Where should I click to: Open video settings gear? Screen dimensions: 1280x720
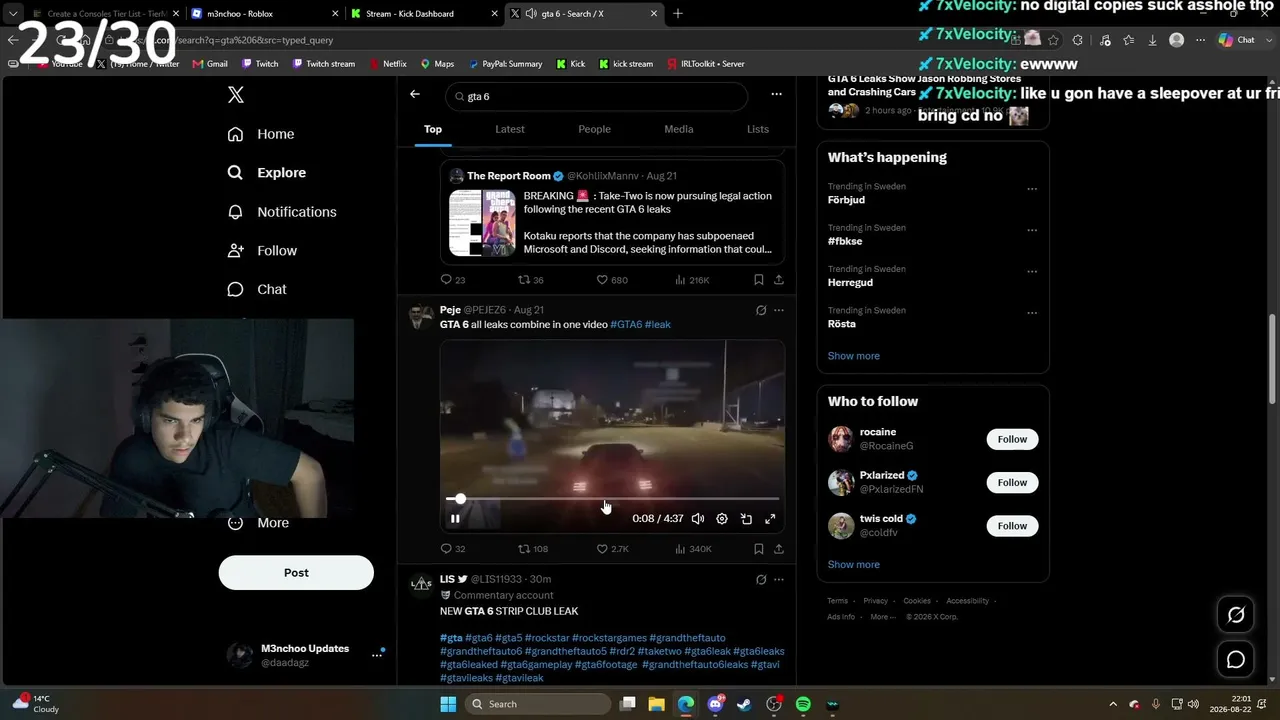click(722, 519)
